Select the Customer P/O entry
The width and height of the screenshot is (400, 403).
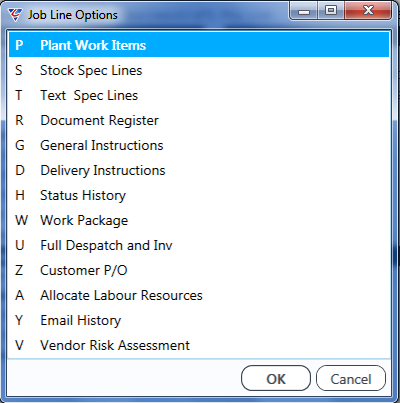[x=199, y=270]
